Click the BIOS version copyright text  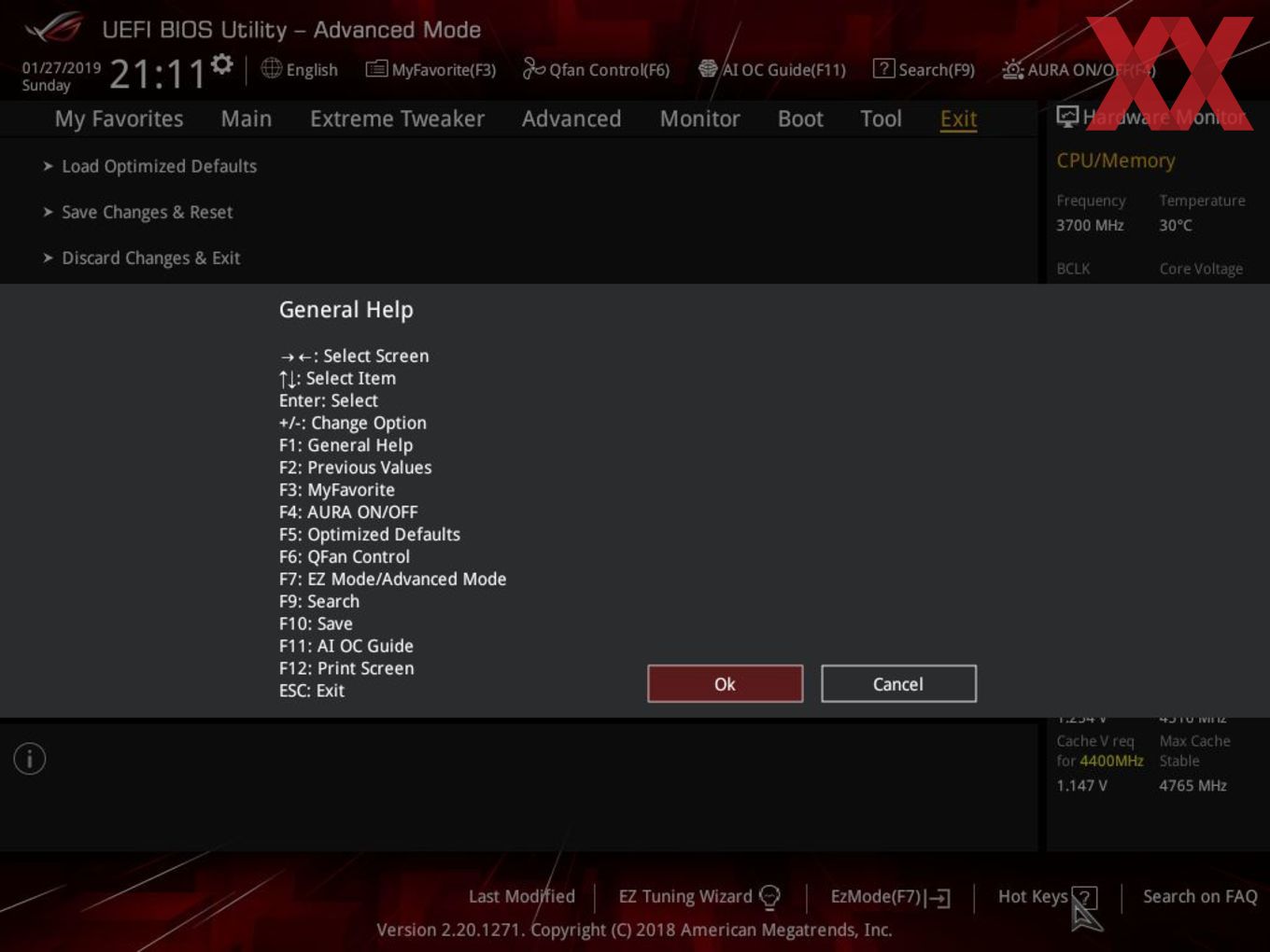tap(634, 930)
